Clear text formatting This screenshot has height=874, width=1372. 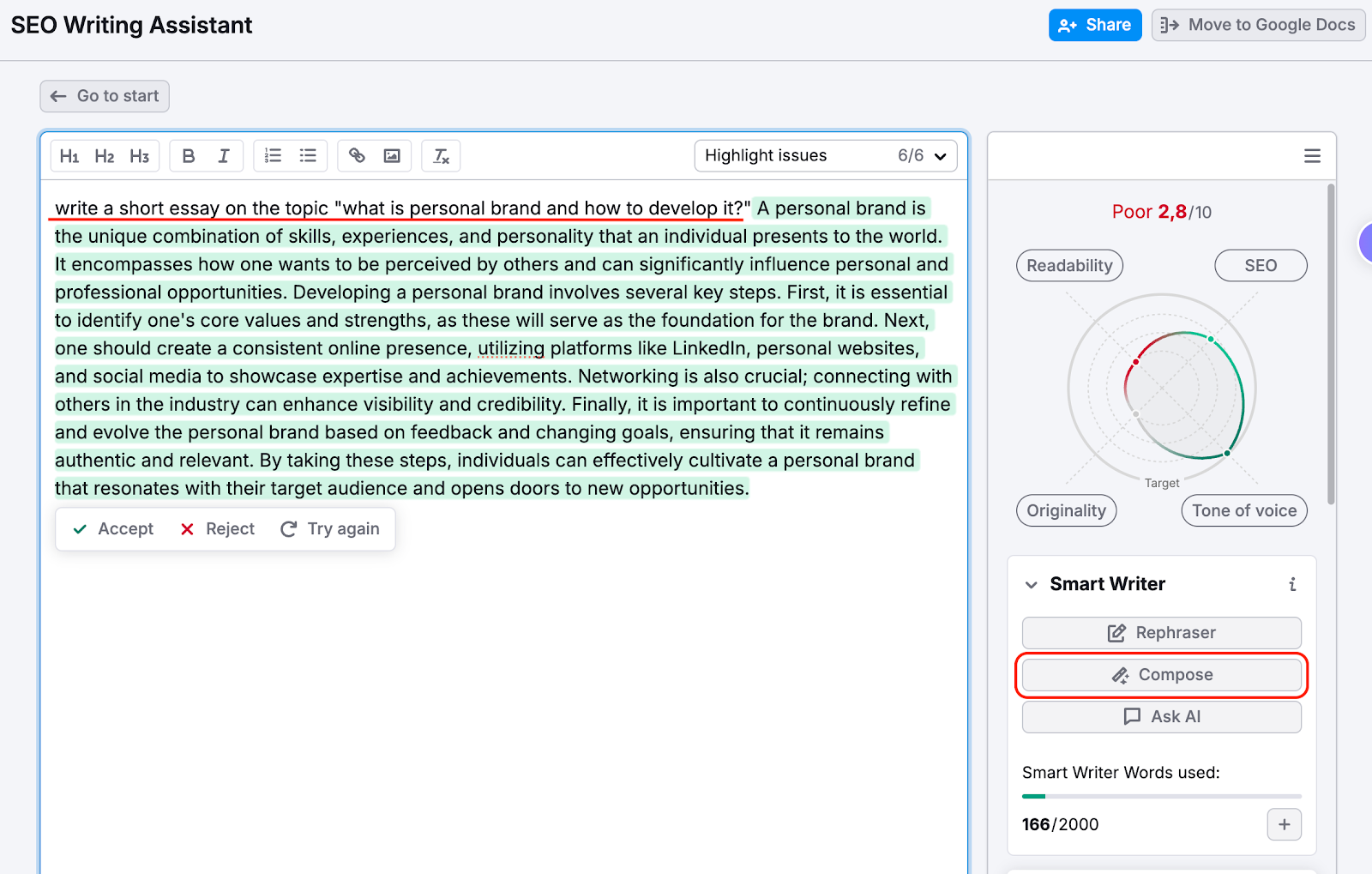440,155
